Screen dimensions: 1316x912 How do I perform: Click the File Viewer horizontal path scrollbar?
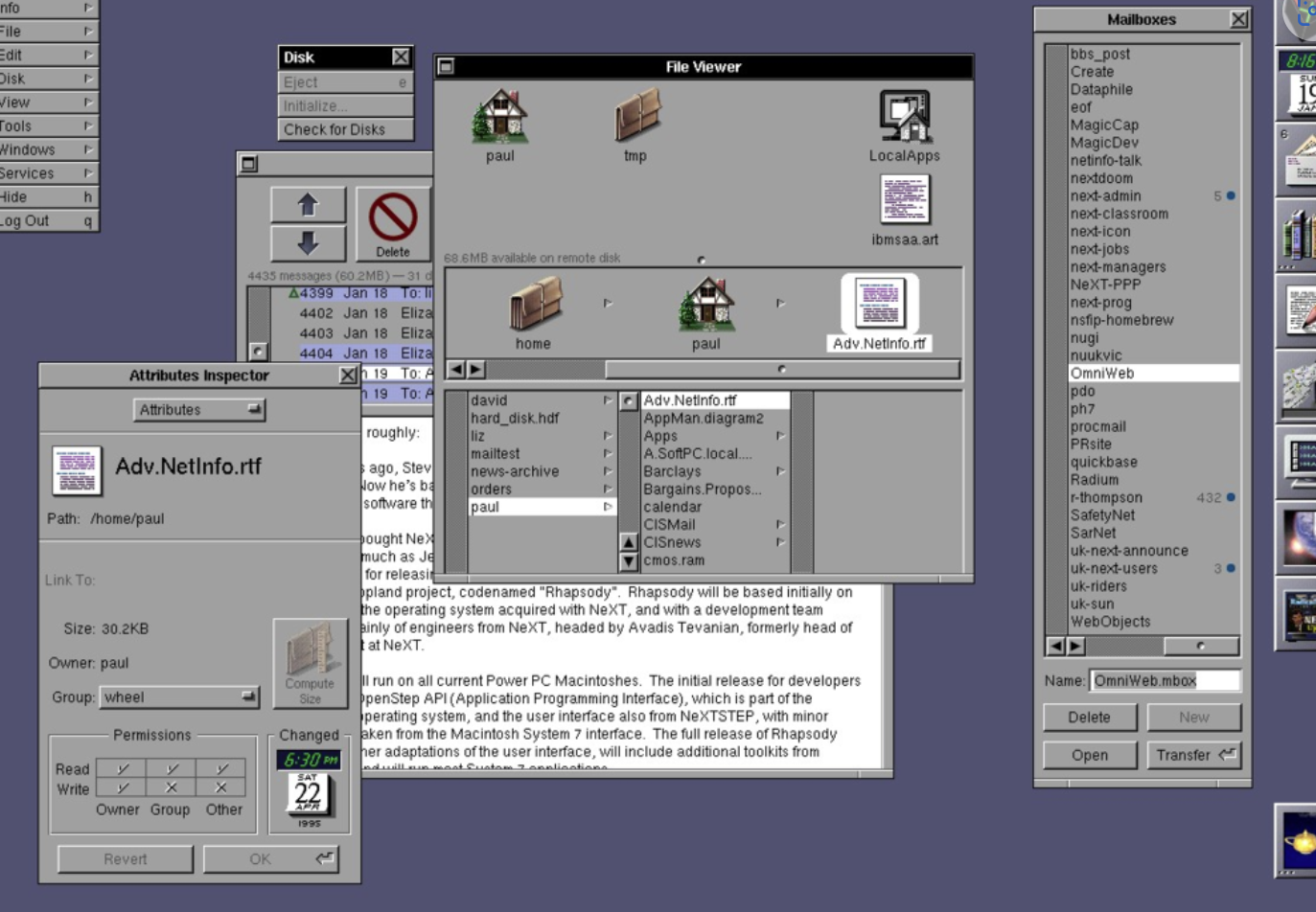781,370
